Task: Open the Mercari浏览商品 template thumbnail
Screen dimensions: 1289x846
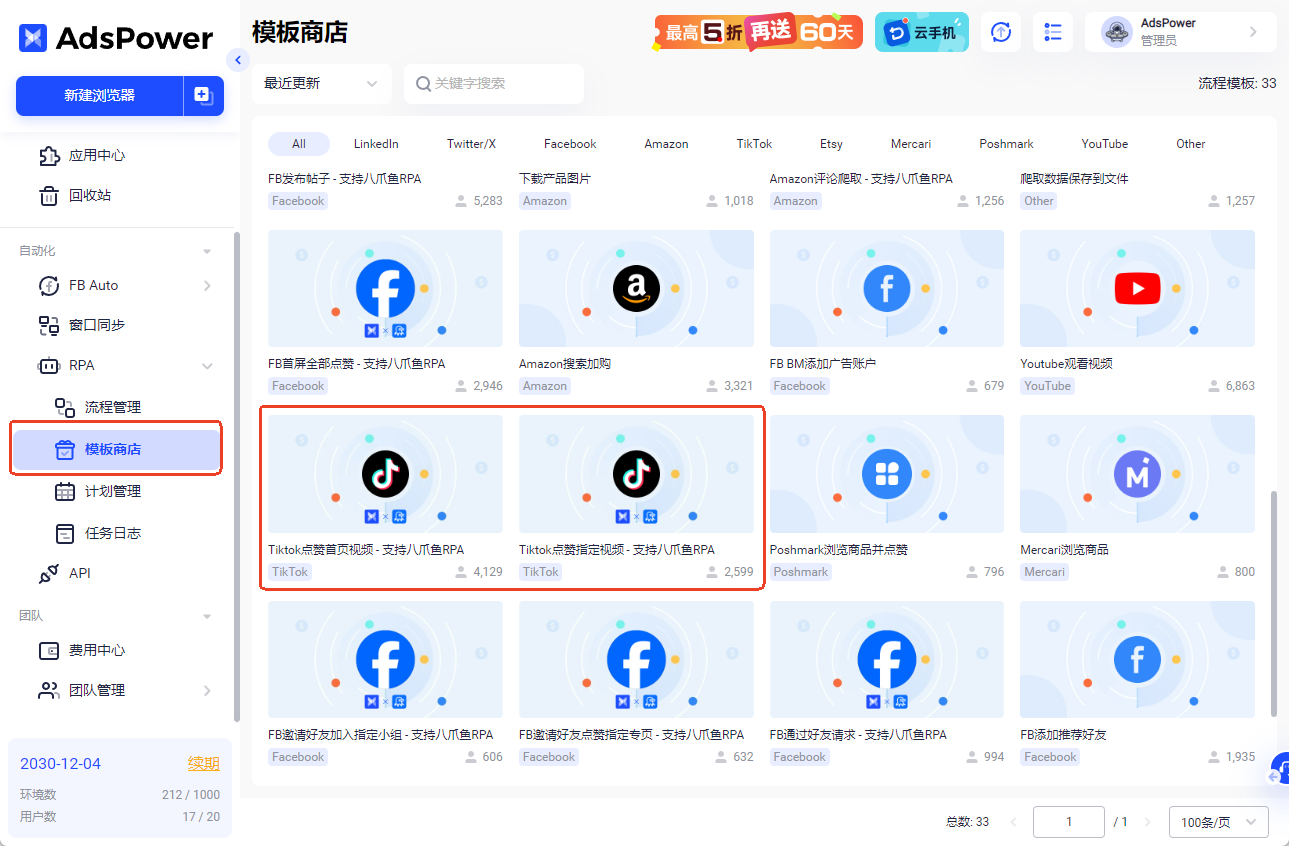Action: point(1137,474)
